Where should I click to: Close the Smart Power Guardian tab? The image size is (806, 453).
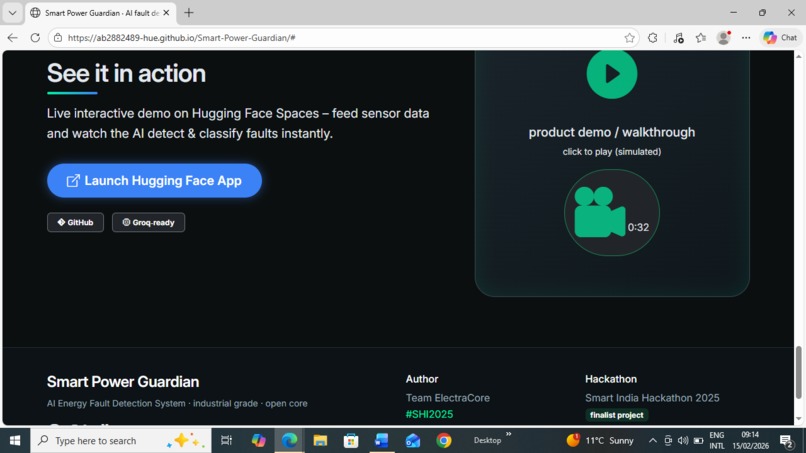[166, 13]
